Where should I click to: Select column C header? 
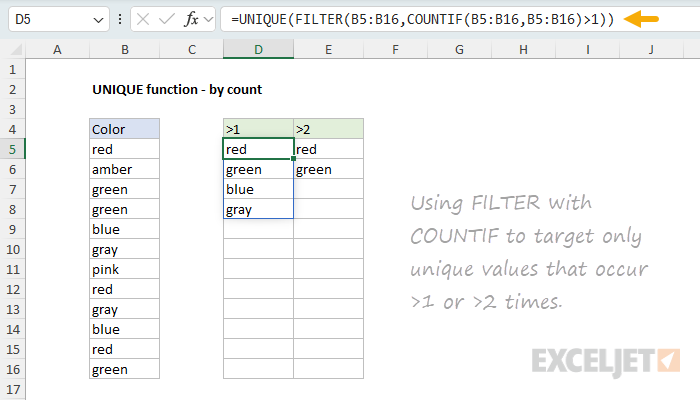(x=192, y=50)
